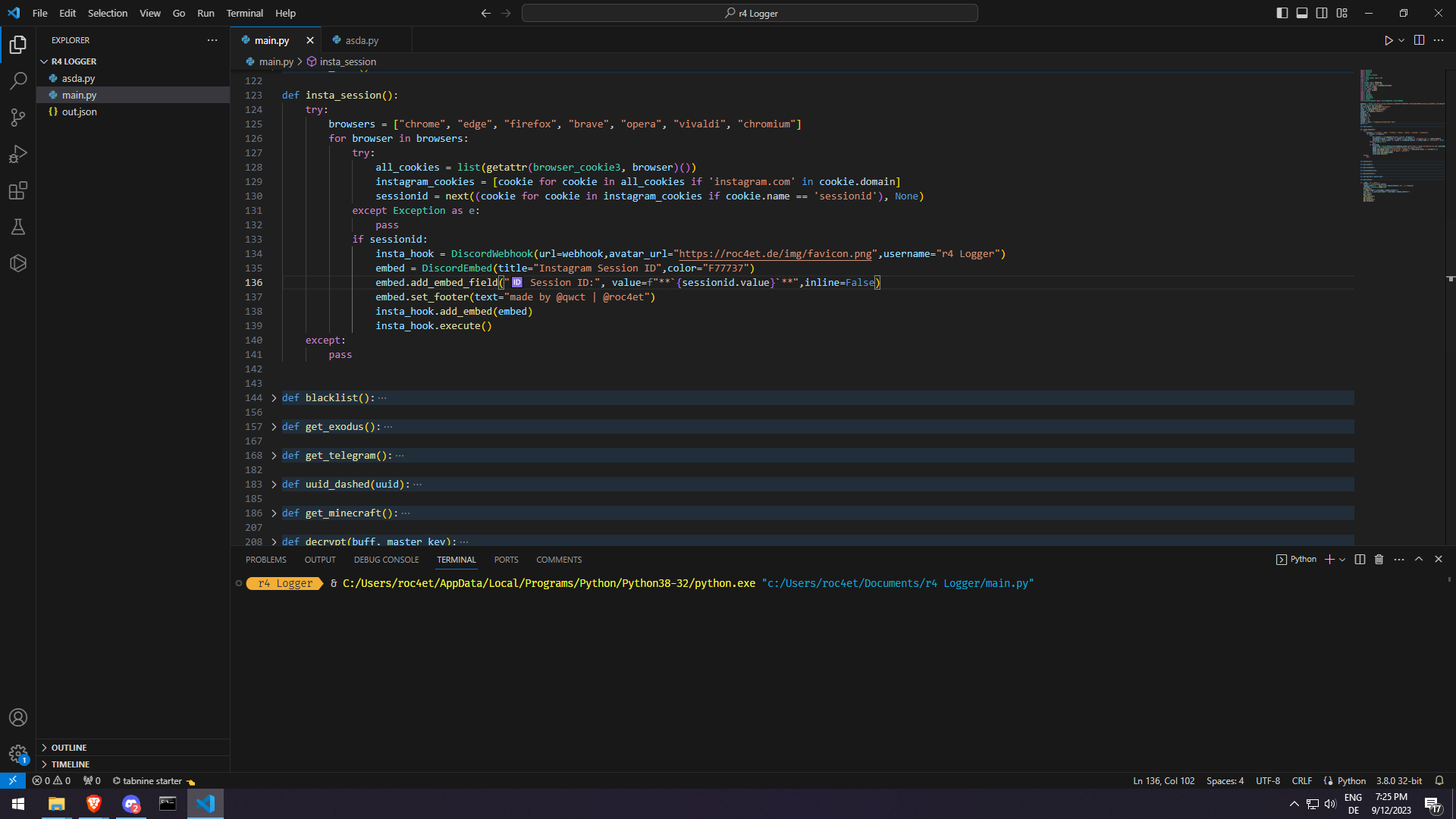Click the r4 Logger command center search
This screenshot has width=1456, height=819.
click(749, 13)
